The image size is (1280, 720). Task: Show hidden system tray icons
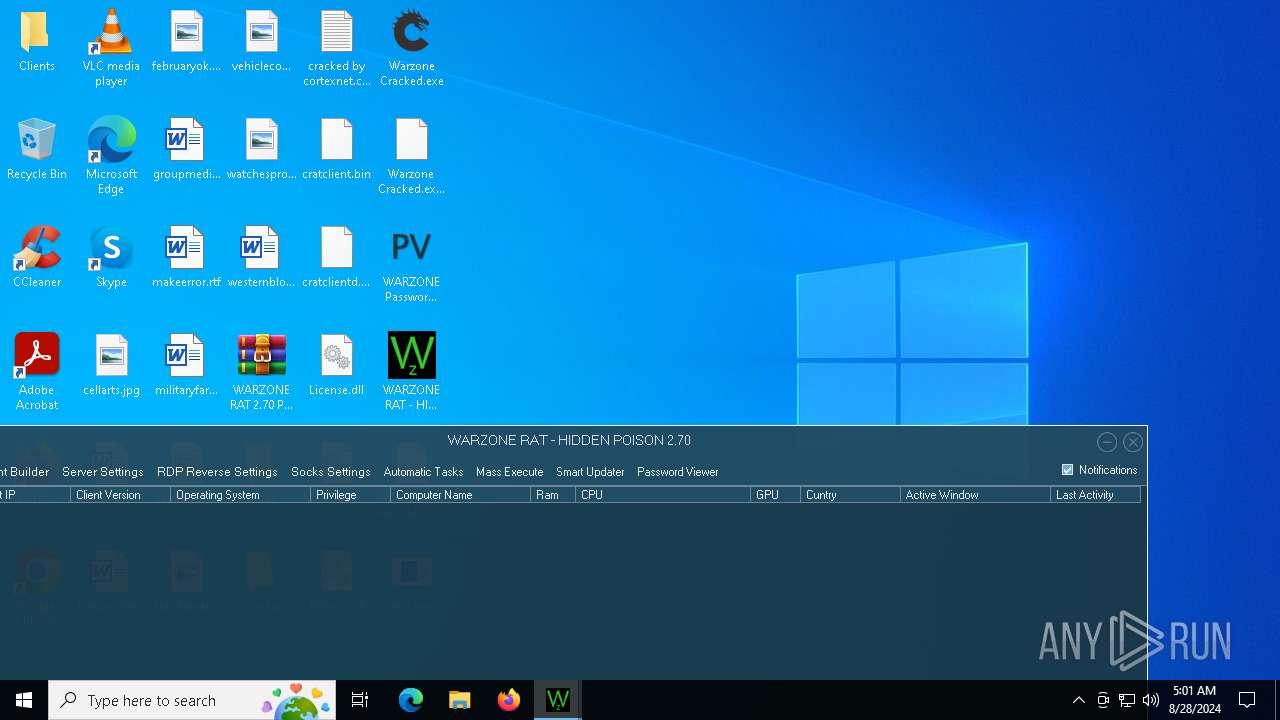coord(1079,700)
